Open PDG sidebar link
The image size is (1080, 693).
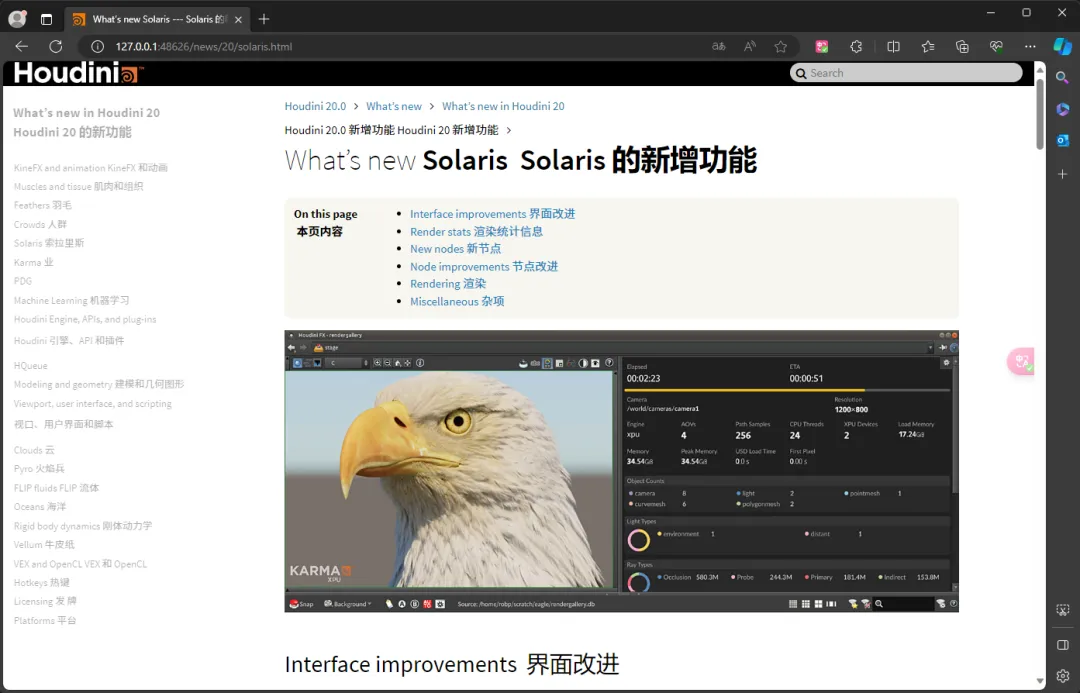point(23,281)
